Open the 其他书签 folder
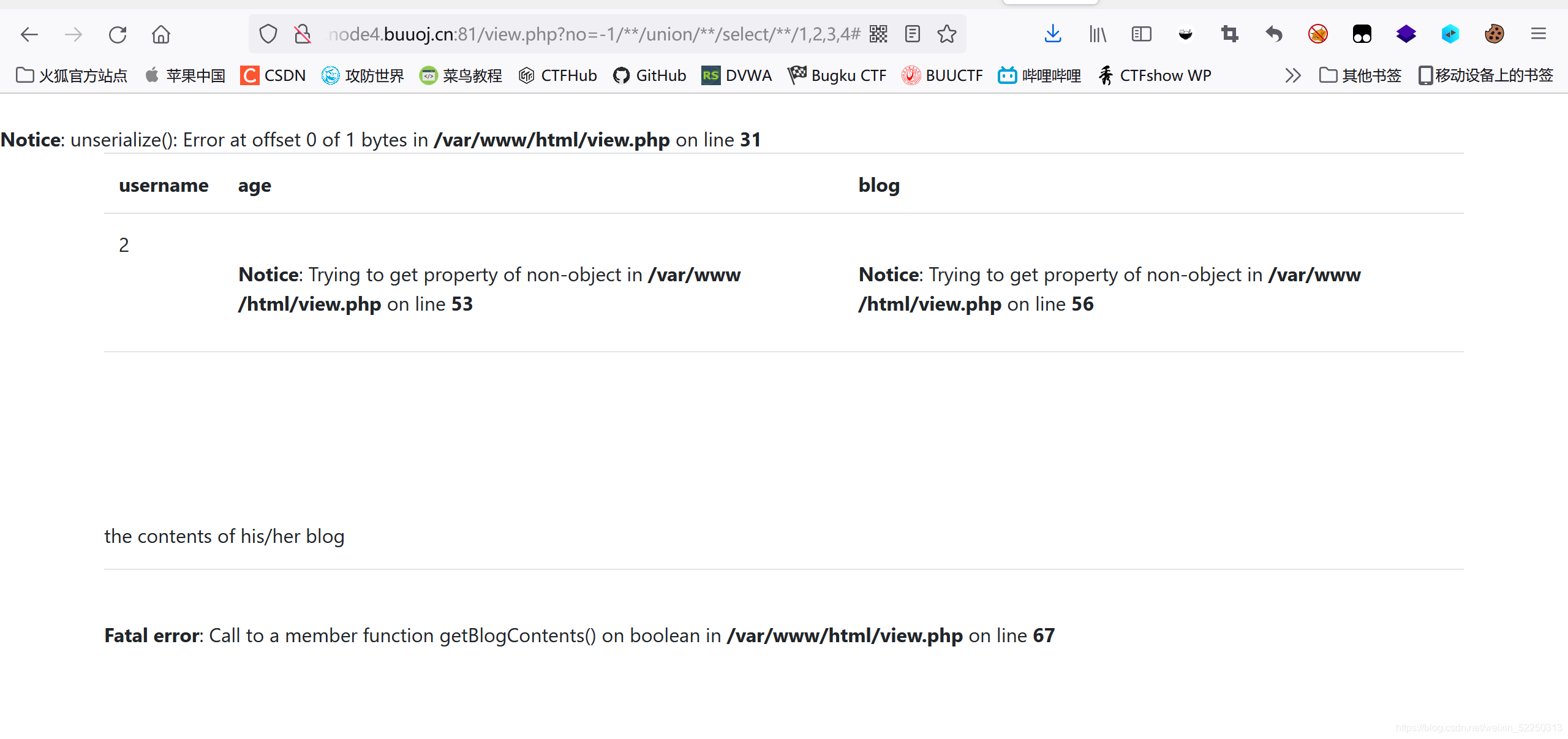 1360,76
